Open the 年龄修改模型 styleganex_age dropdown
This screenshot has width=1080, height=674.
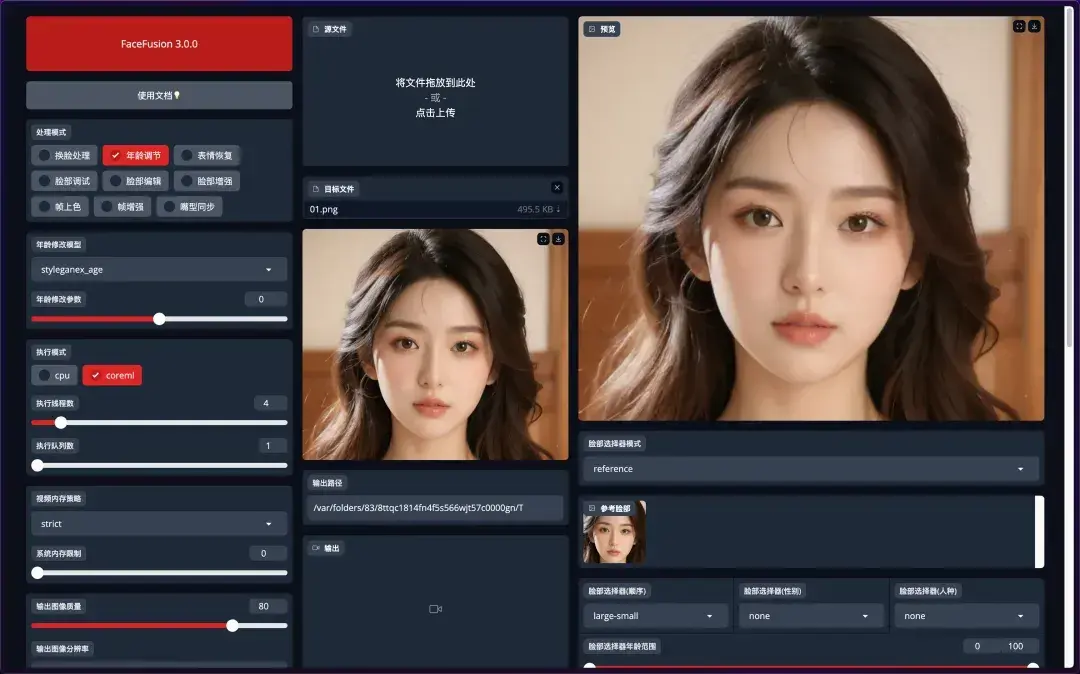click(159, 269)
